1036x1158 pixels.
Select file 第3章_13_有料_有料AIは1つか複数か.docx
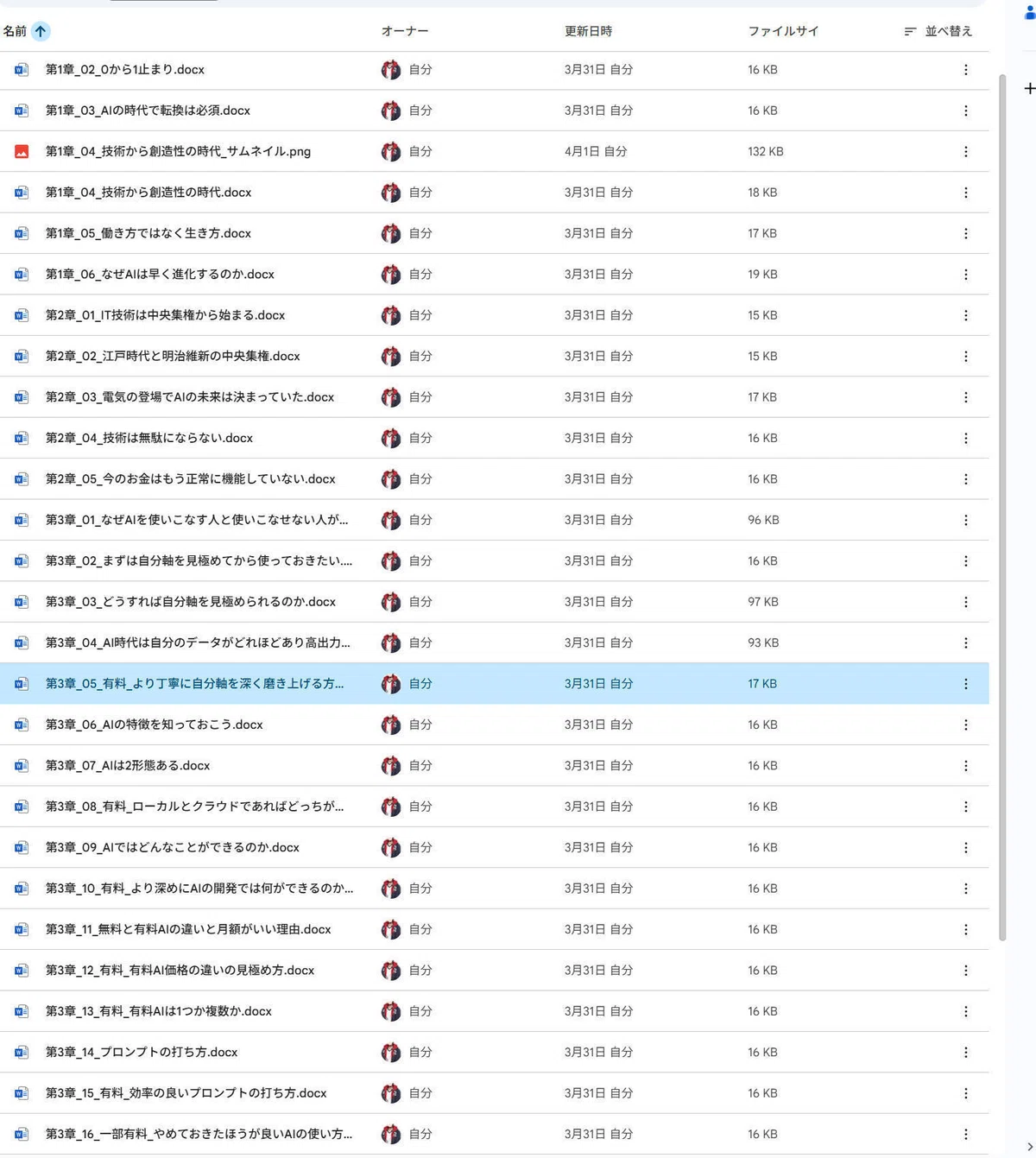[x=495, y=1011]
